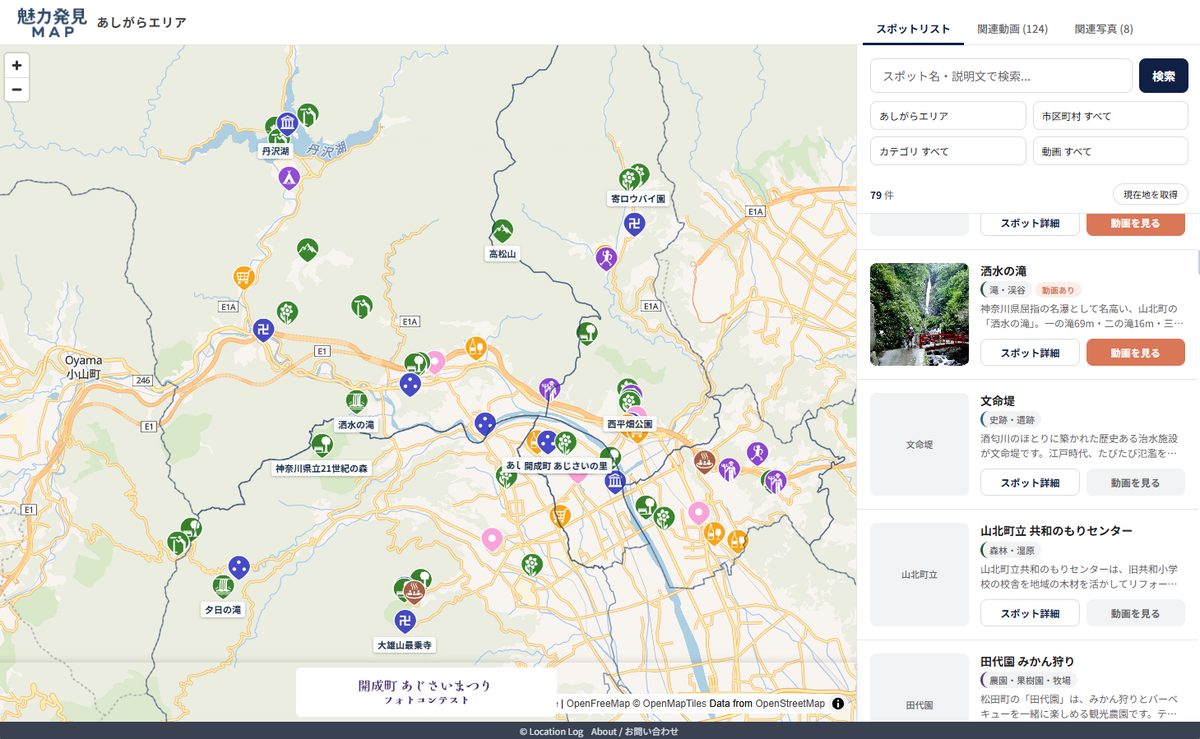Screen dimensions: 1200x739
Task: Click the 魅力発見MAP logo
Action: coord(52,22)
